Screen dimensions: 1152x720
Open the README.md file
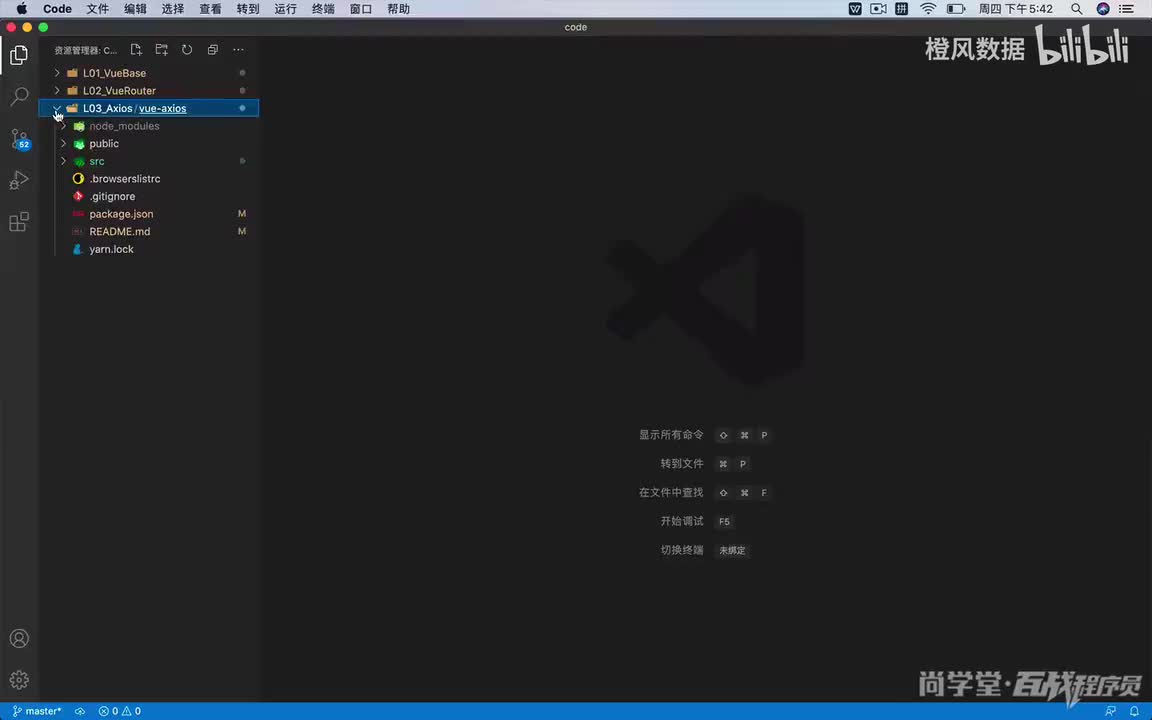point(148,231)
